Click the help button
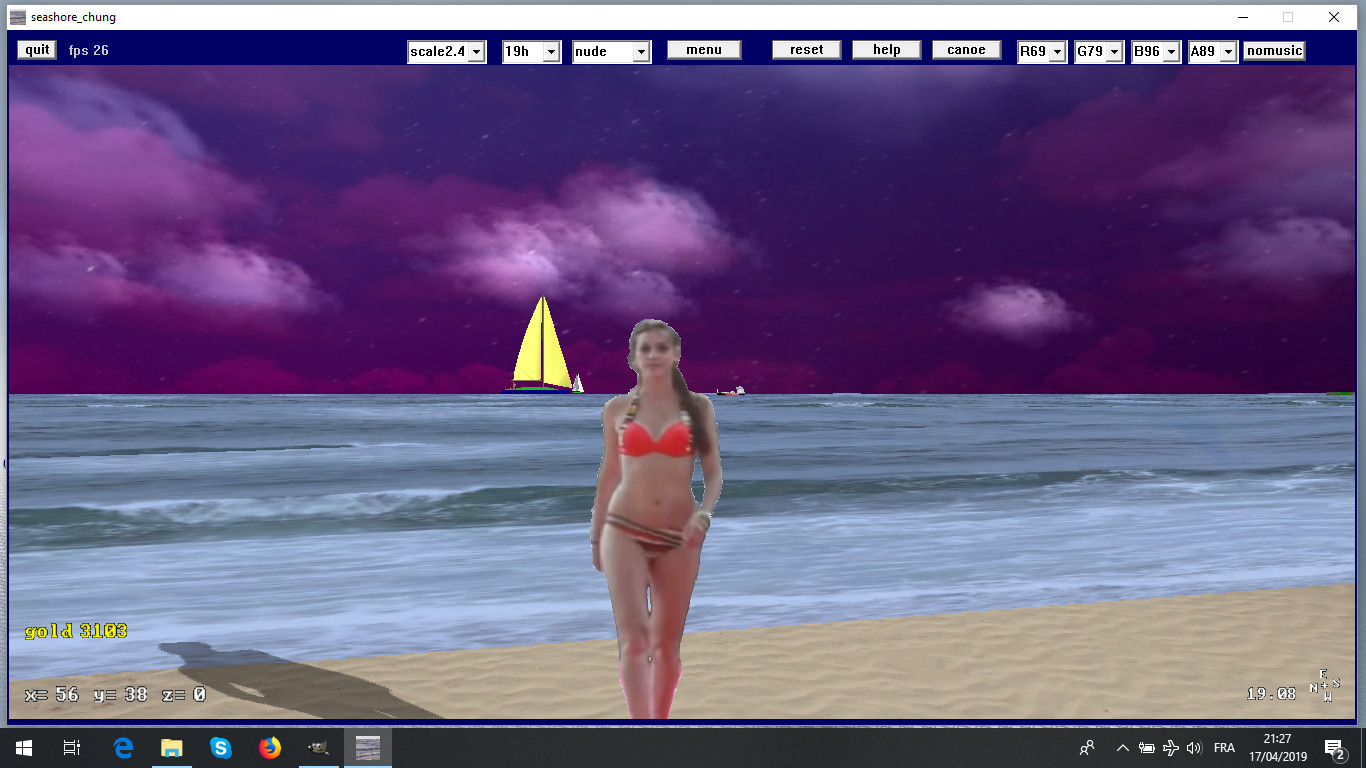 [x=887, y=50]
